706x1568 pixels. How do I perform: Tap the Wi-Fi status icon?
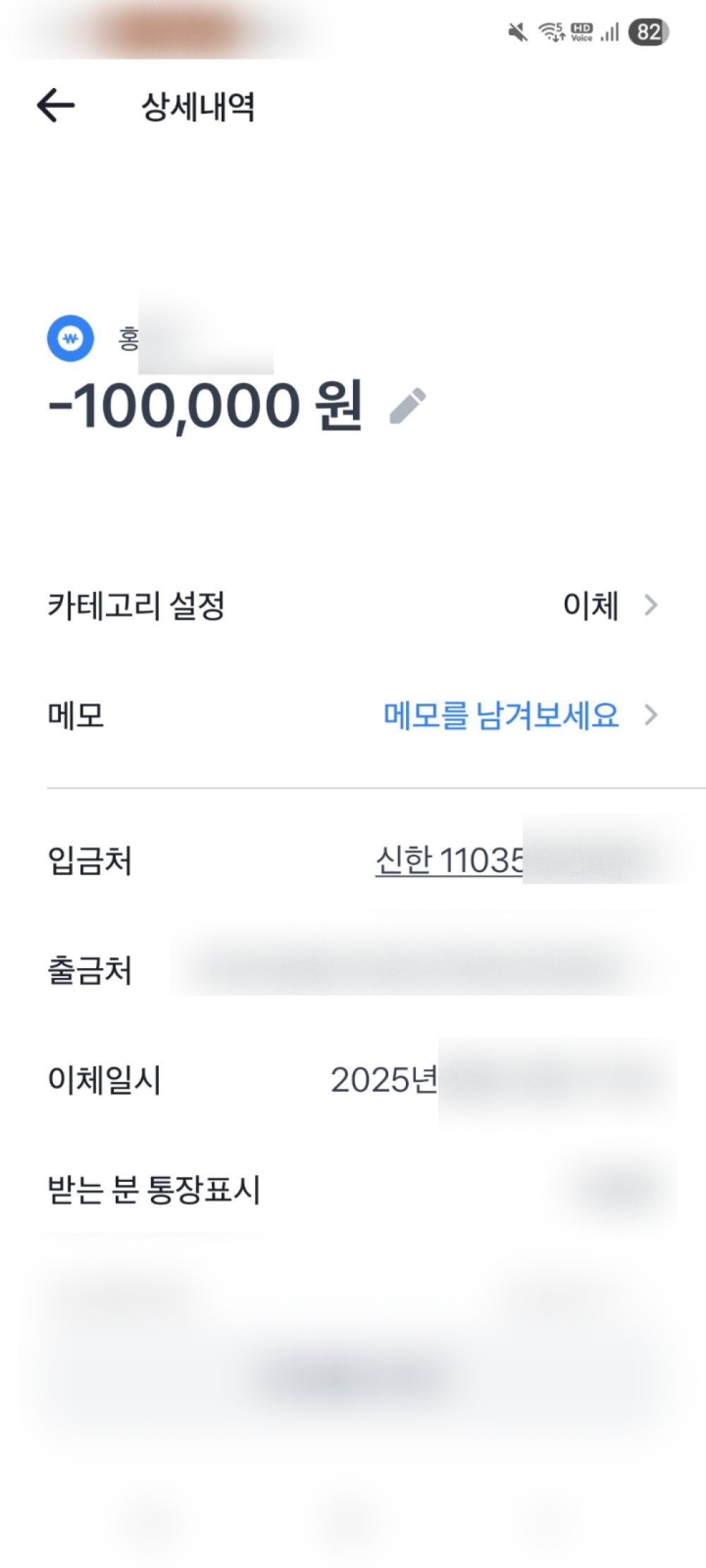pyautogui.click(x=551, y=32)
